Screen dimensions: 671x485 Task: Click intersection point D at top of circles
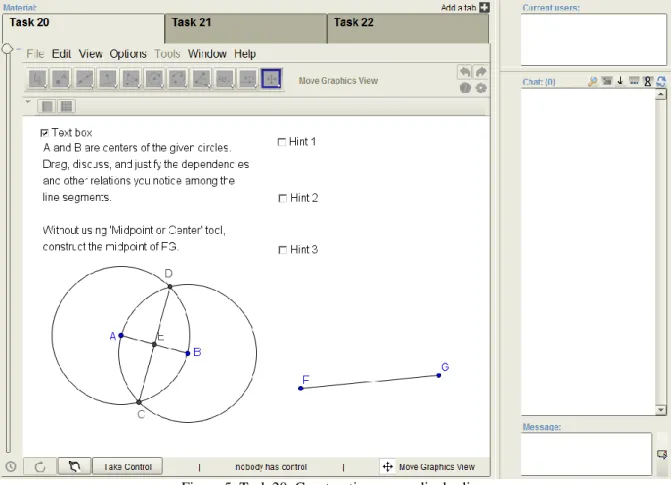(170, 286)
